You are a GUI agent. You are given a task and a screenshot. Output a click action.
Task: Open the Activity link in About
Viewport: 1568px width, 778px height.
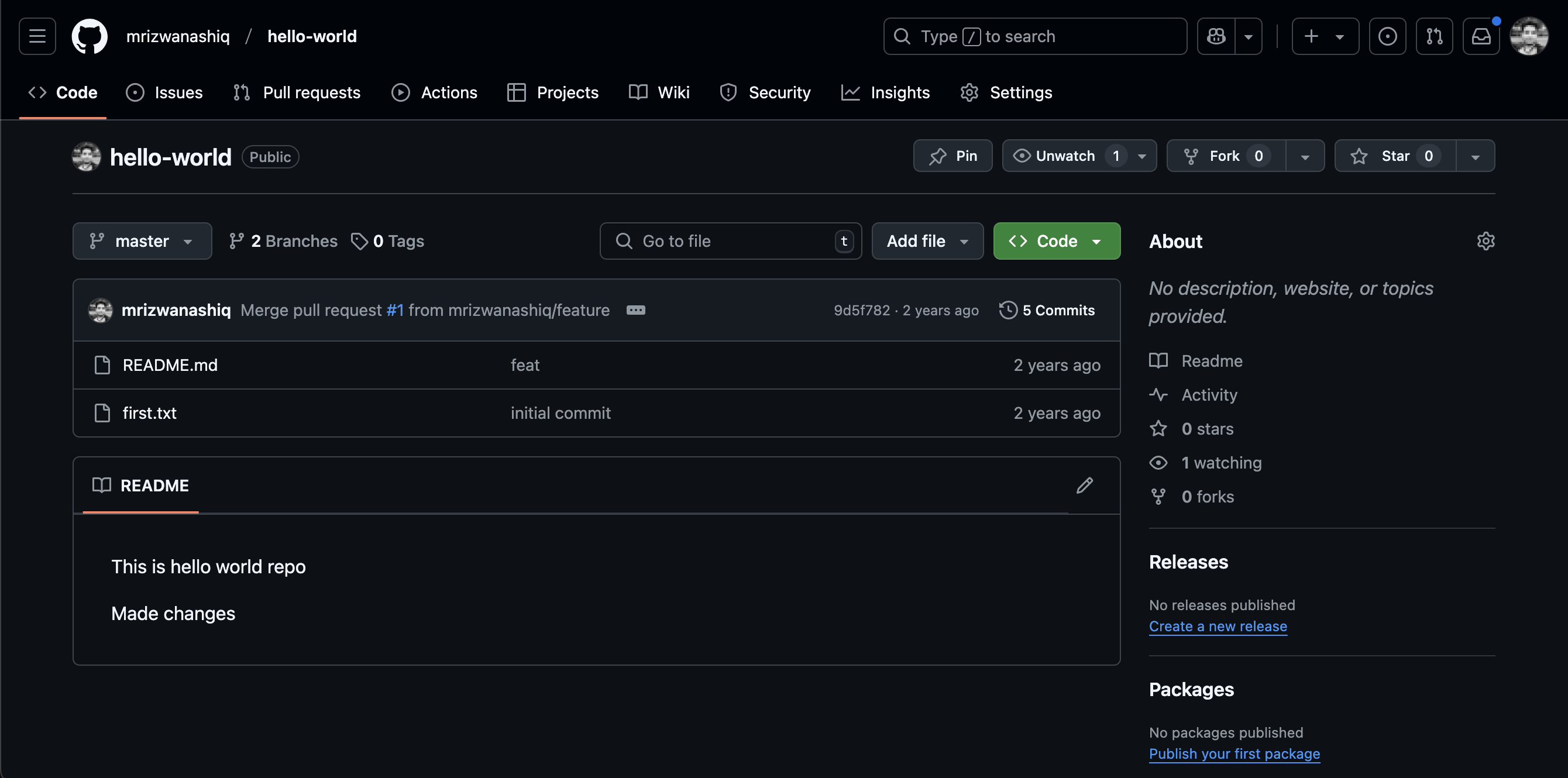(x=1193, y=394)
